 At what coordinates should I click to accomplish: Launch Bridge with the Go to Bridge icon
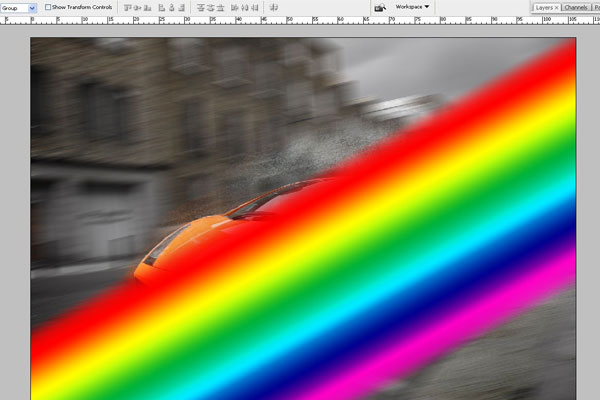(x=380, y=8)
